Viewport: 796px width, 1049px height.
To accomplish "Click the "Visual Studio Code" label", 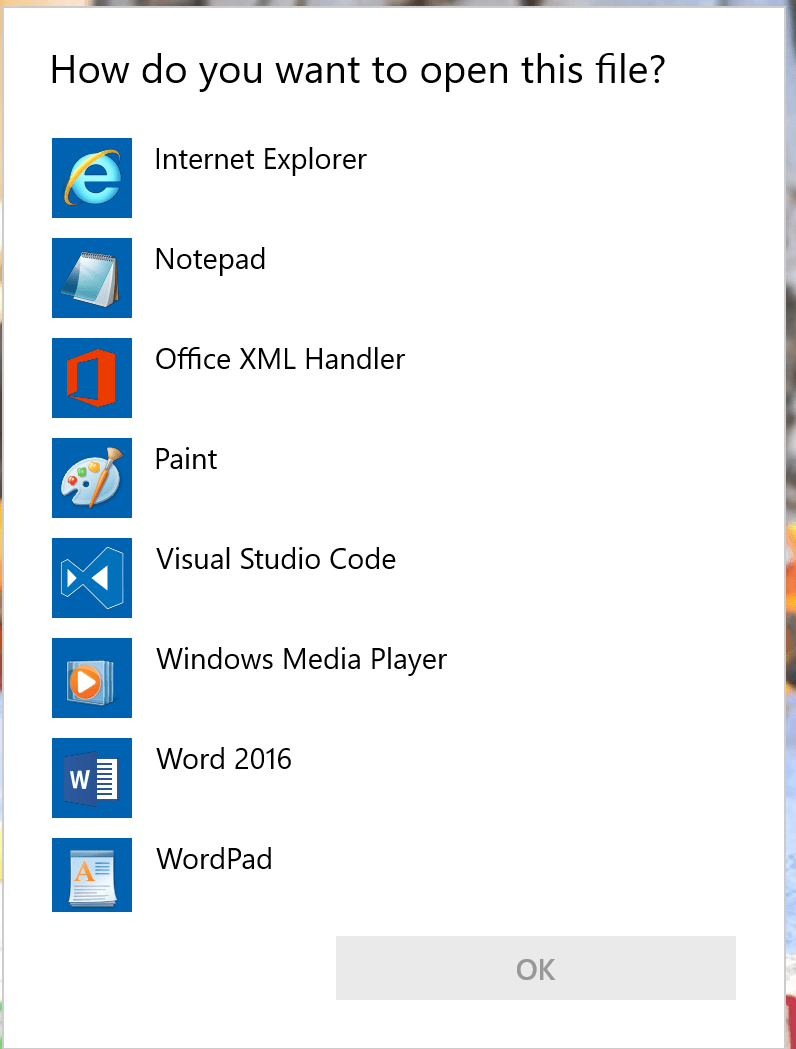I will [x=276, y=559].
